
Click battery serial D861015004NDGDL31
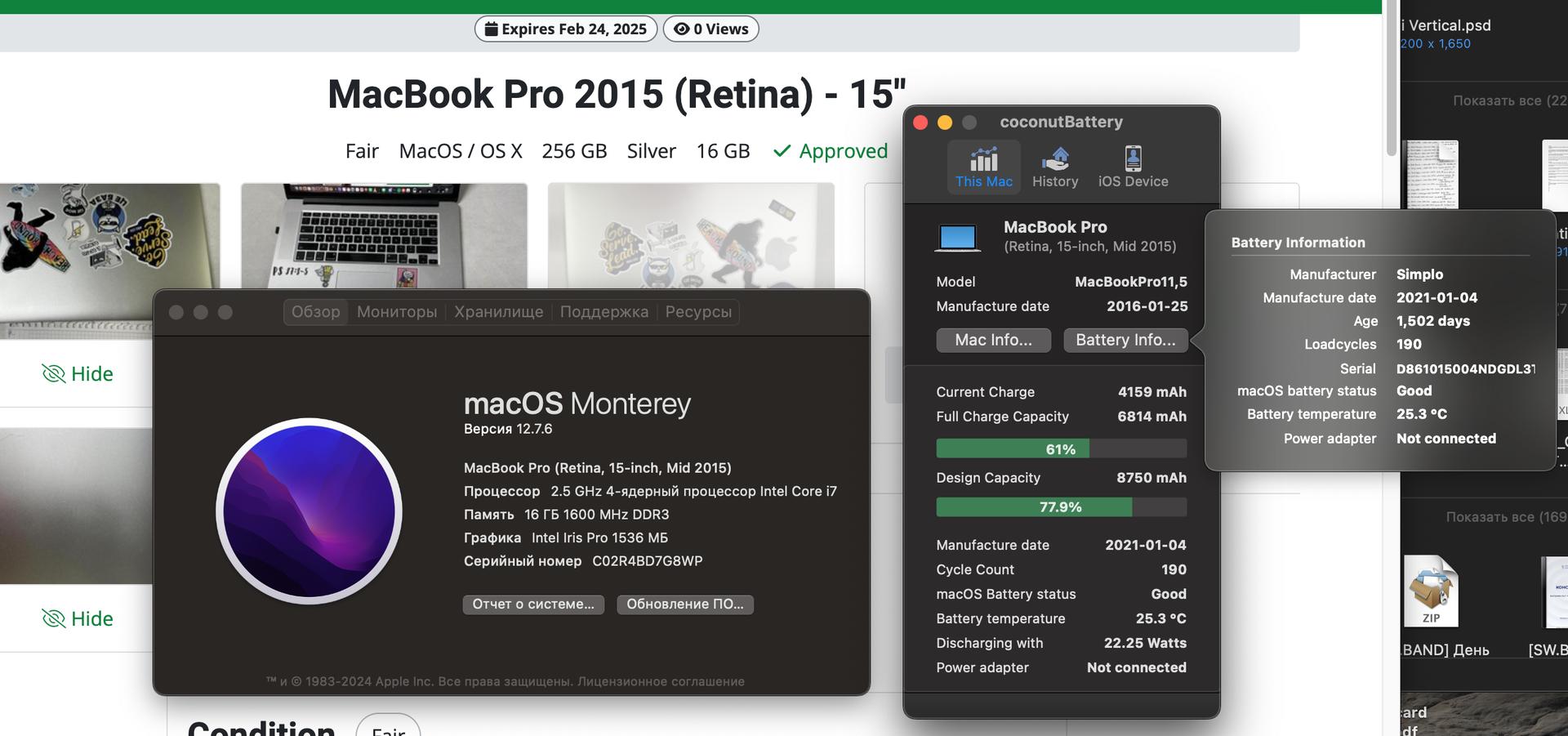1466,369
